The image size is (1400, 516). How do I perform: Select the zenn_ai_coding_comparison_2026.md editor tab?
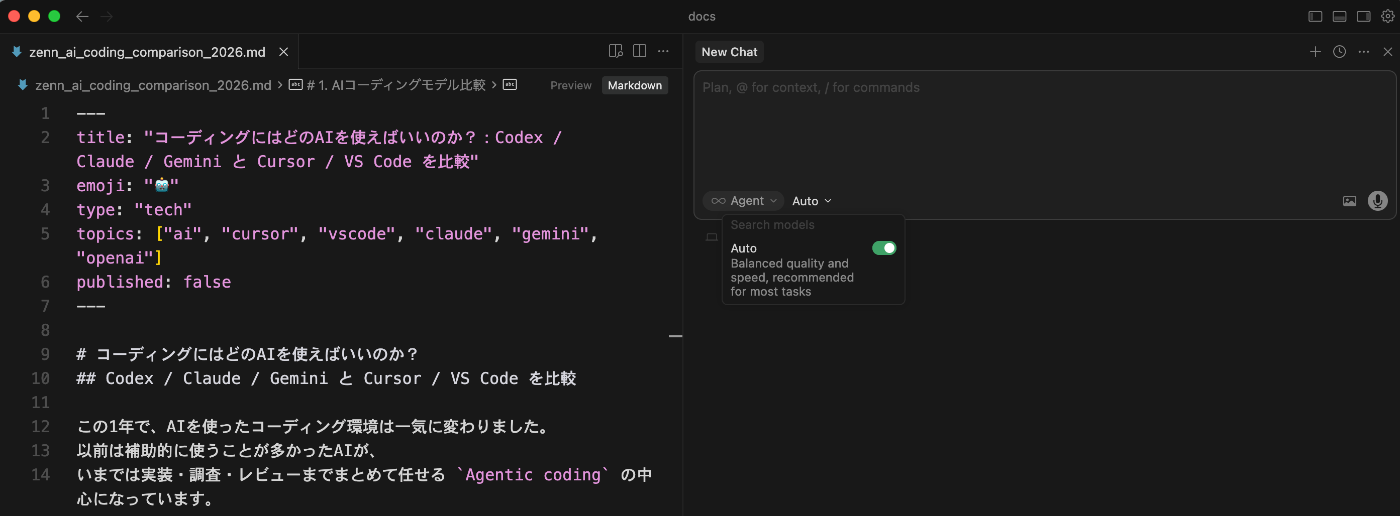(x=149, y=52)
